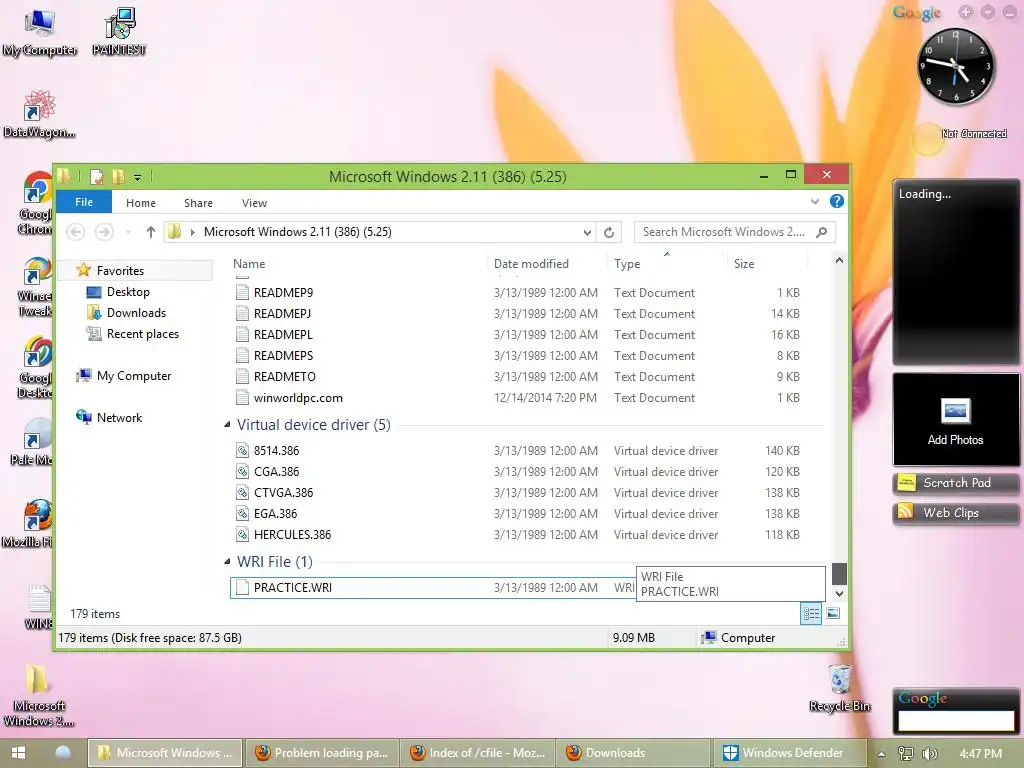This screenshot has height=768, width=1024.
Task: Open Quick Access Toolbar customize dropdown
Action: [137, 177]
